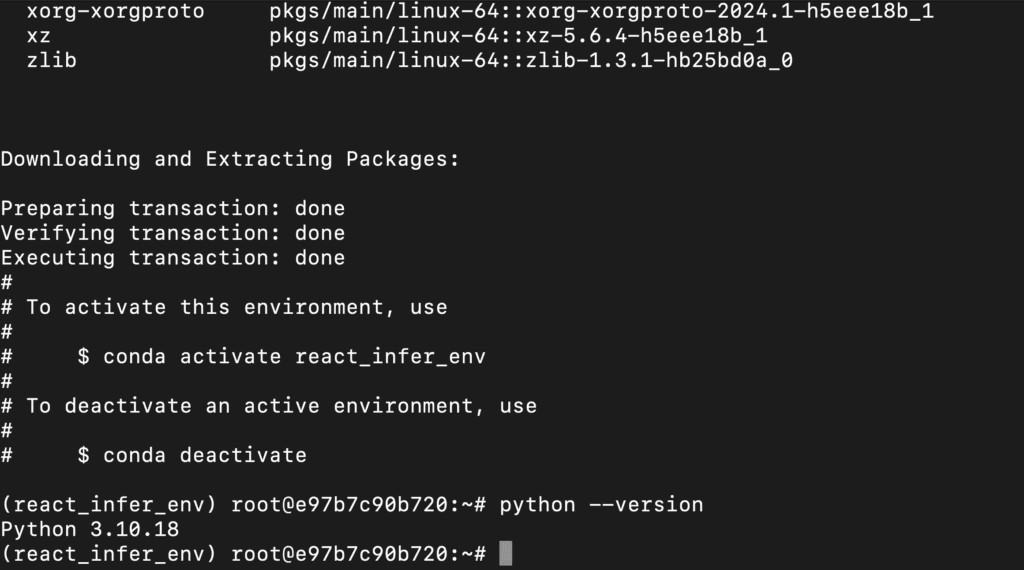
Task: Click the 'python --version' command text
Action: (601, 505)
